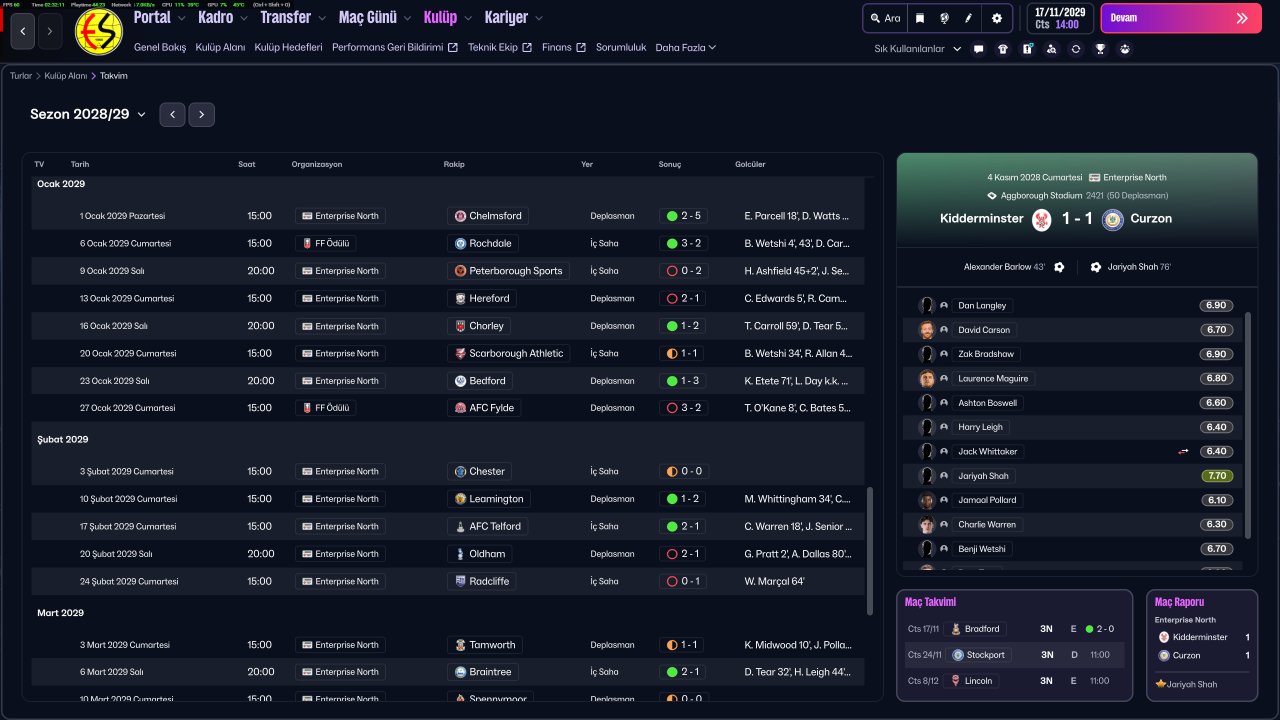Expand the Portal chevron arrow

coord(181,18)
